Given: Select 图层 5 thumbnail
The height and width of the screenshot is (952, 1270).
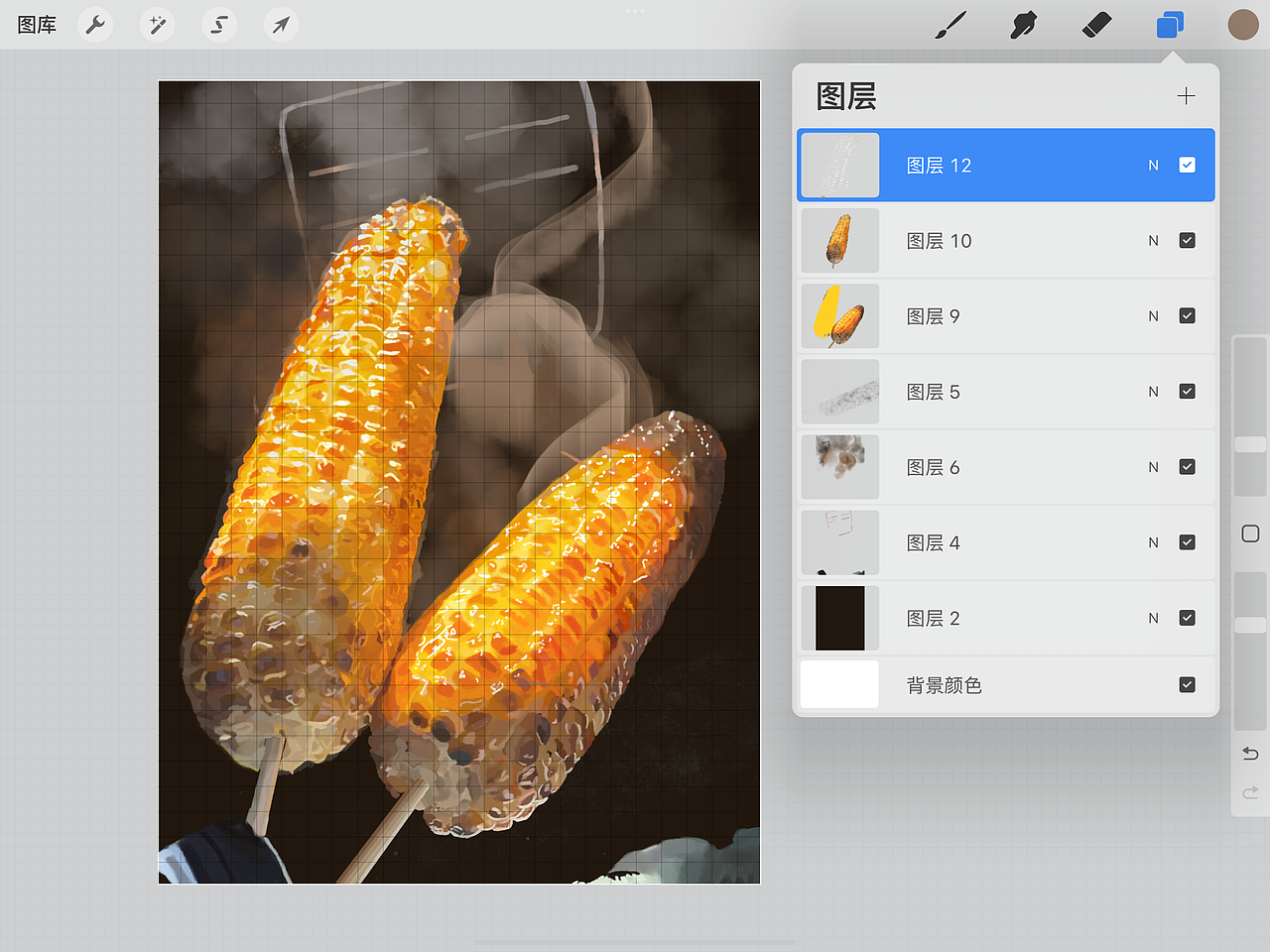Looking at the screenshot, I should 839,391.
